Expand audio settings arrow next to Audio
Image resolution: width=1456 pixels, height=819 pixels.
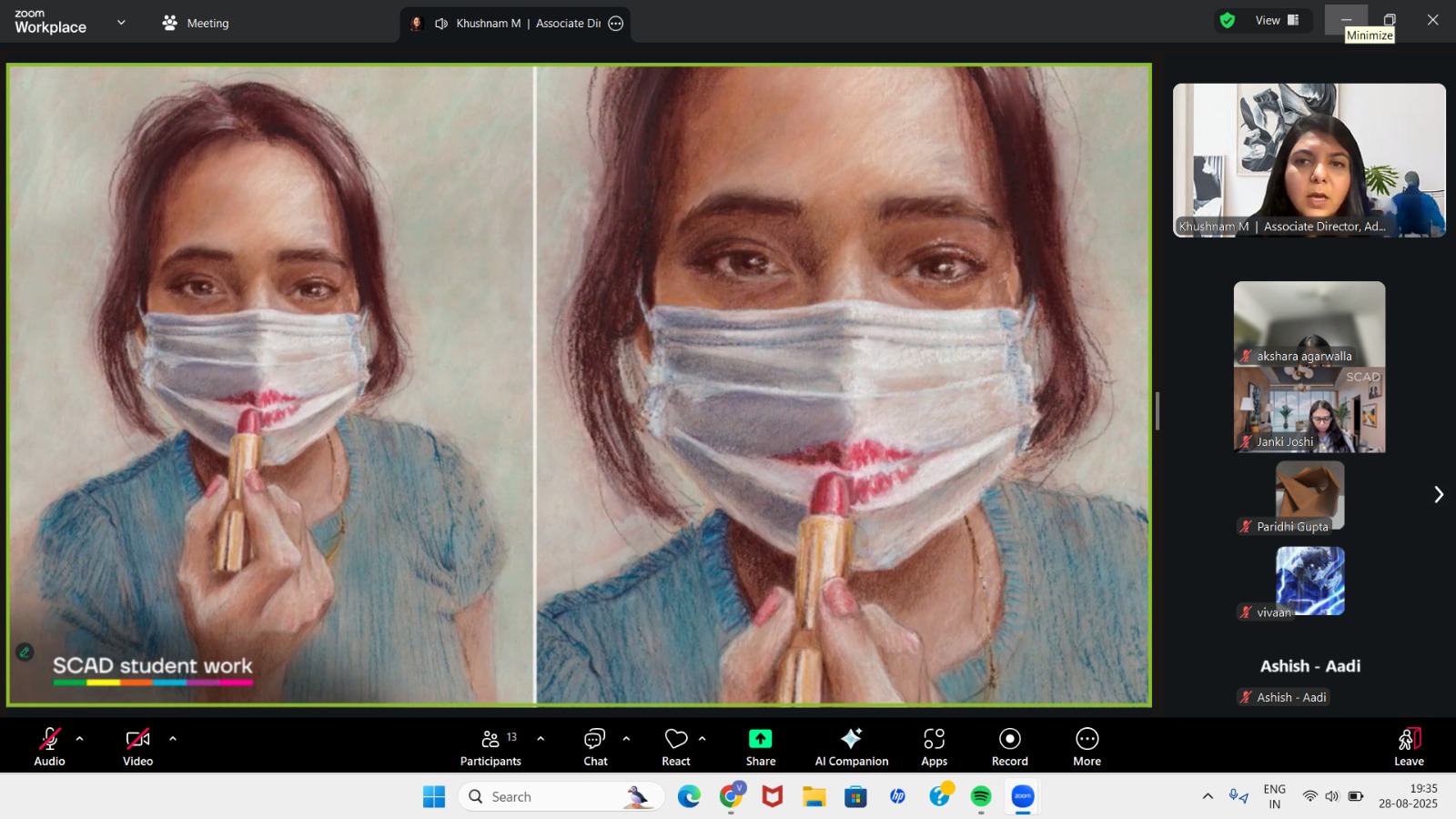80,739
